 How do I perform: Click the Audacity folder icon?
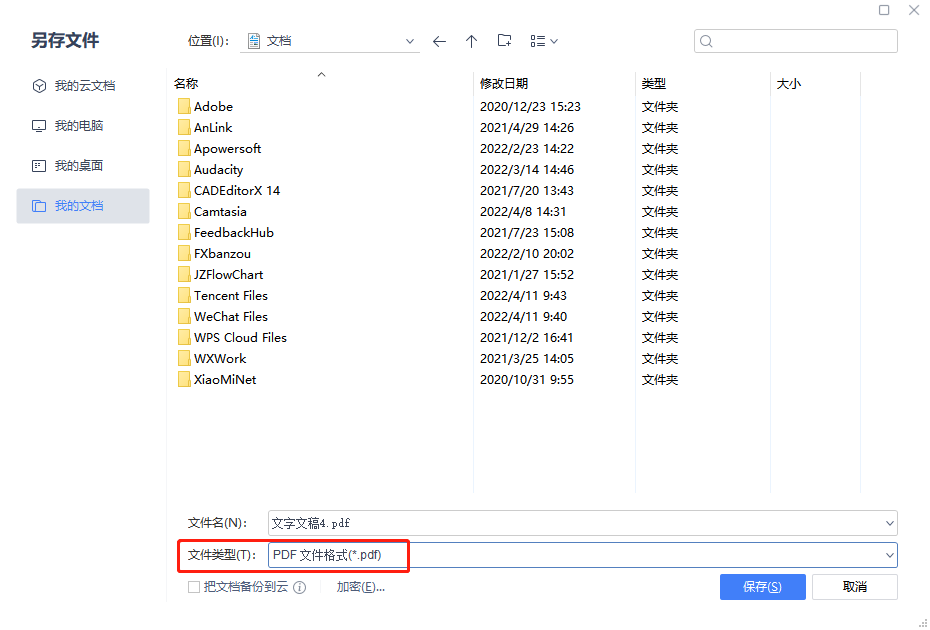(x=184, y=170)
